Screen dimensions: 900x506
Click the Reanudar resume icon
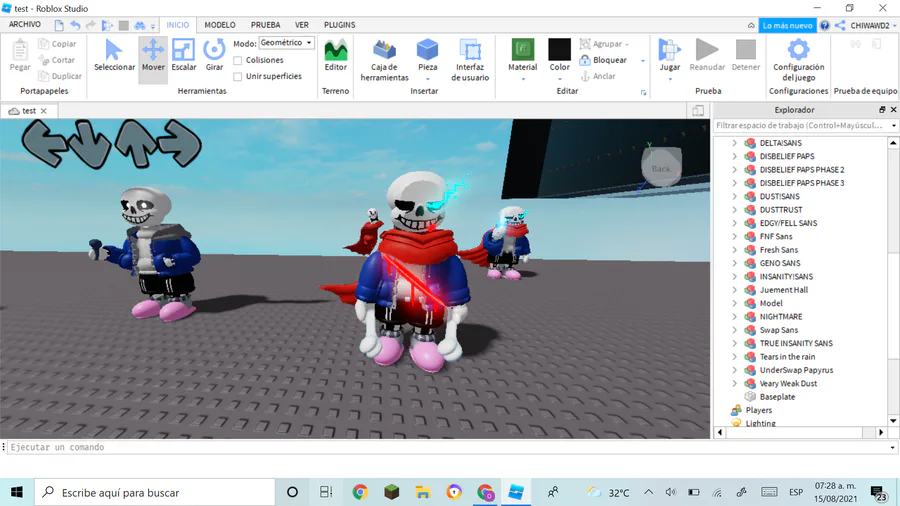pyautogui.click(x=707, y=50)
